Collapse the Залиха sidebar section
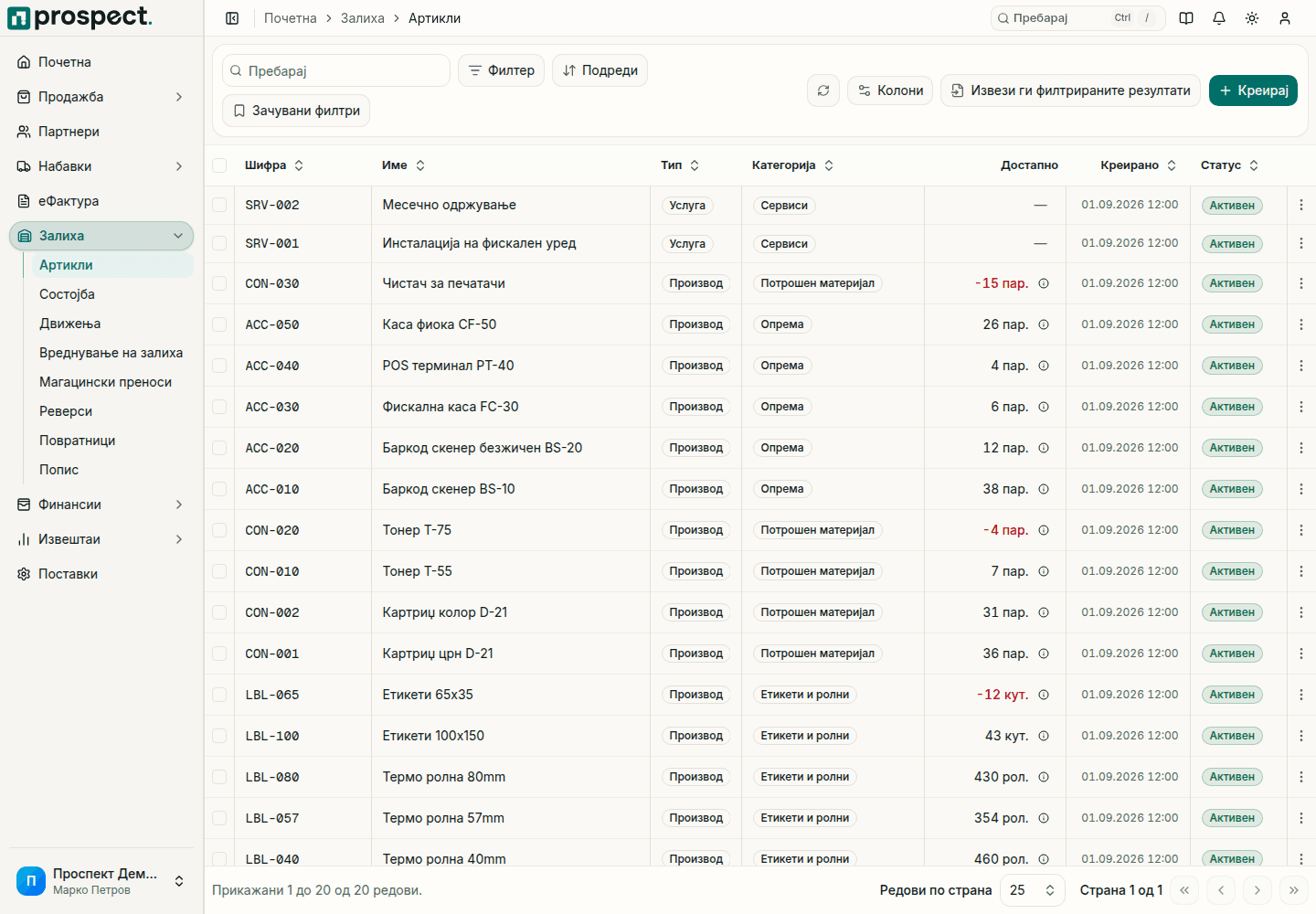 coord(101,236)
